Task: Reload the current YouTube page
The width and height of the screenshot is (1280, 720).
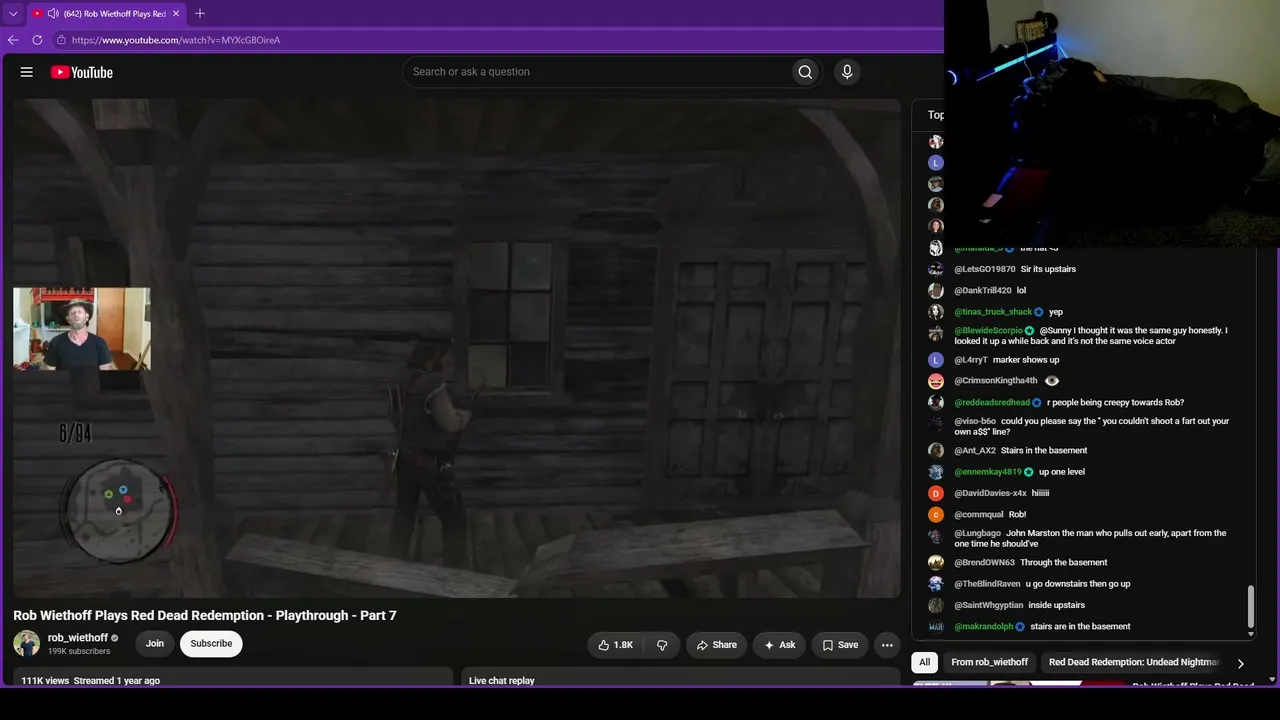Action: (37, 40)
